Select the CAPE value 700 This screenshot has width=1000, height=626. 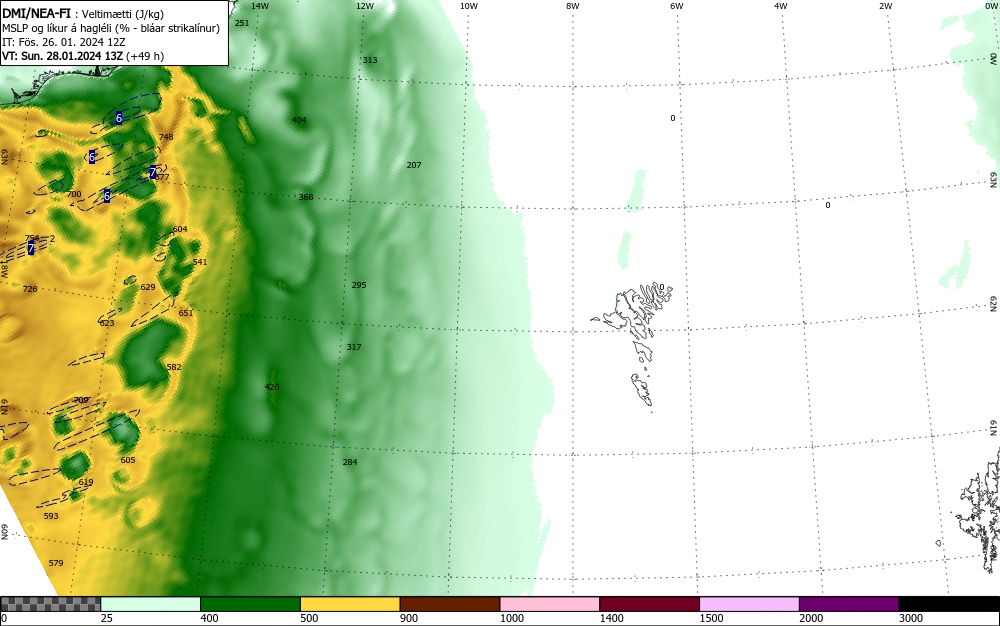[74, 194]
